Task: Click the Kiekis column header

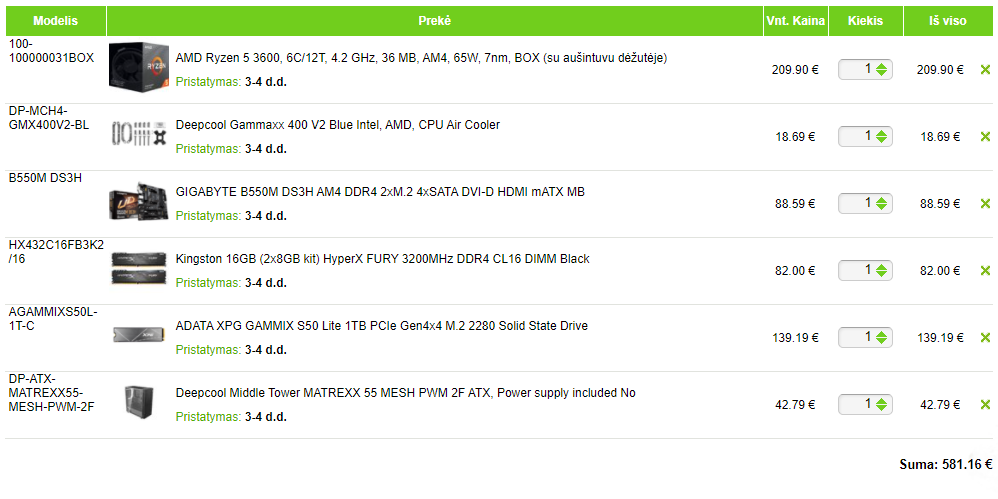Action: [x=865, y=21]
